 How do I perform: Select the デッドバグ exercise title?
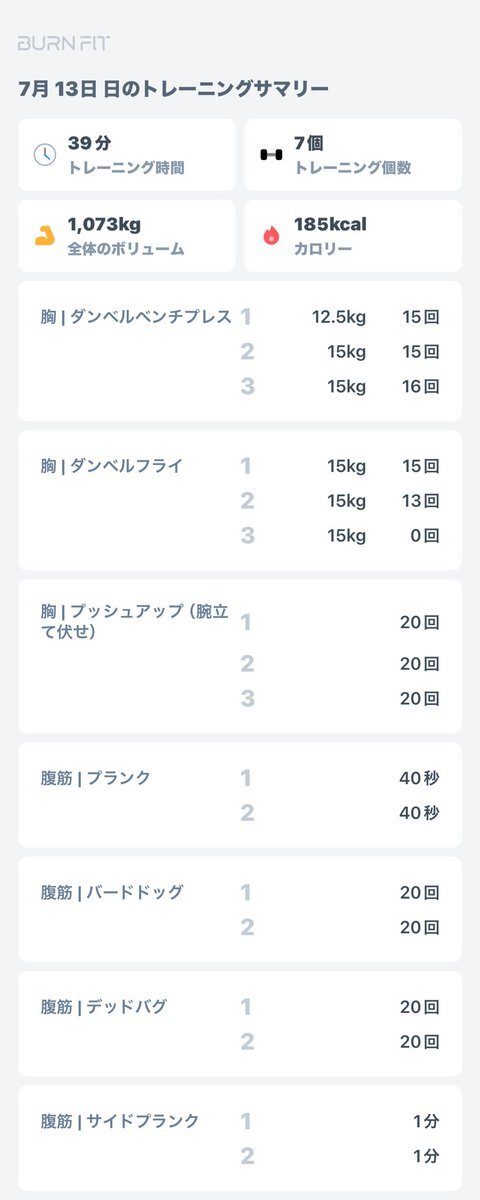tap(104, 1007)
